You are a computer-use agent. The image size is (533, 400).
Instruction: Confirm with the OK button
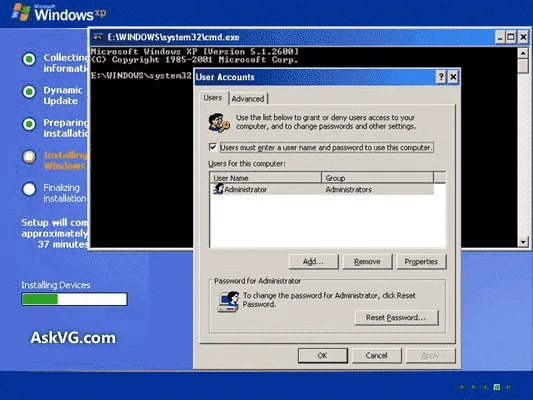point(323,355)
